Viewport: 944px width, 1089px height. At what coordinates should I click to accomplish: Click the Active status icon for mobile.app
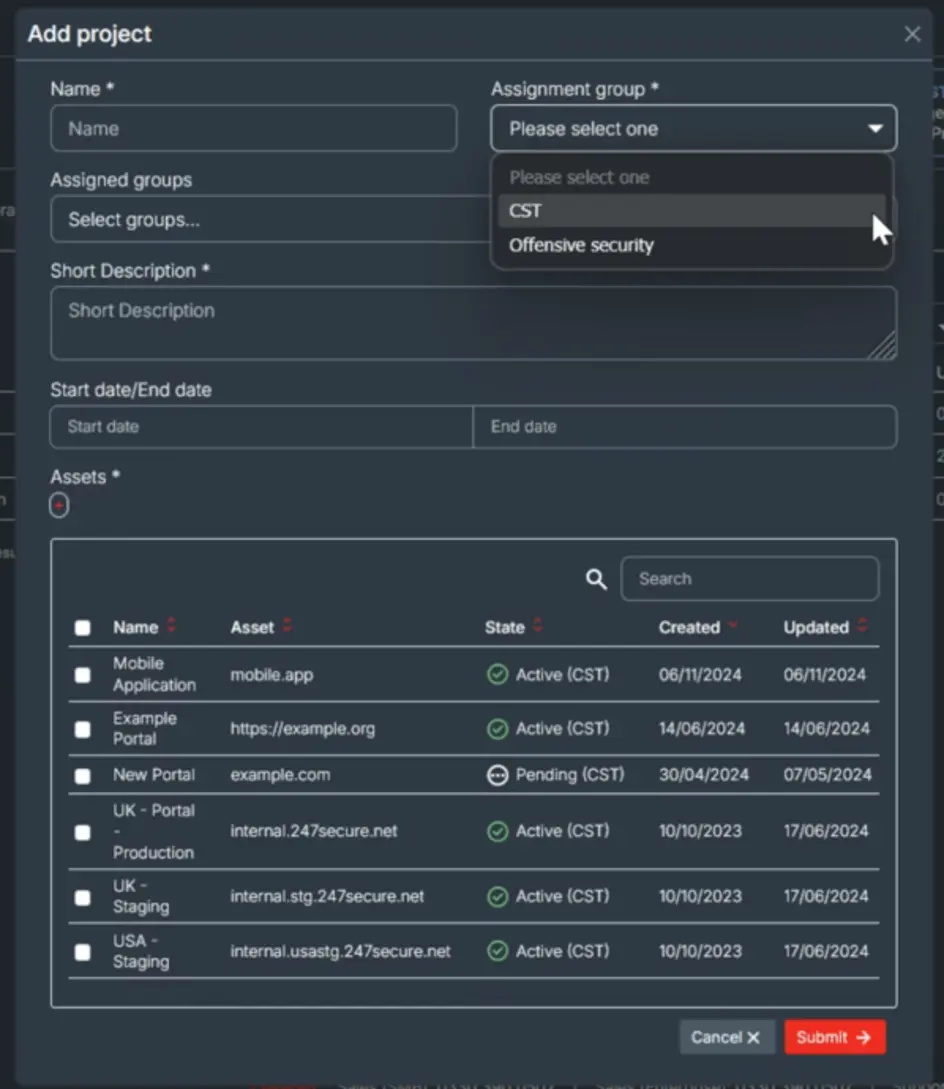coord(497,674)
